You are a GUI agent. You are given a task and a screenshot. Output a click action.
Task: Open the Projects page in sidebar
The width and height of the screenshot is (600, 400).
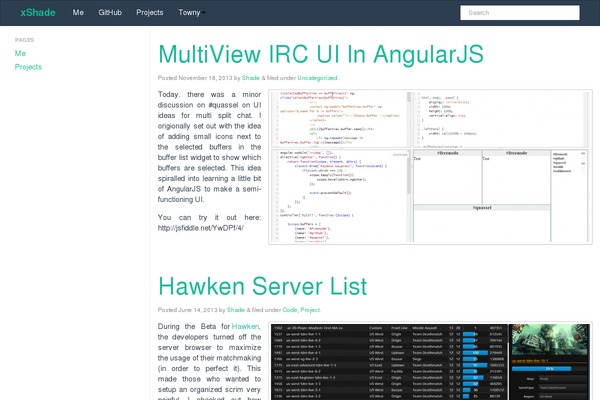point(28,67)
